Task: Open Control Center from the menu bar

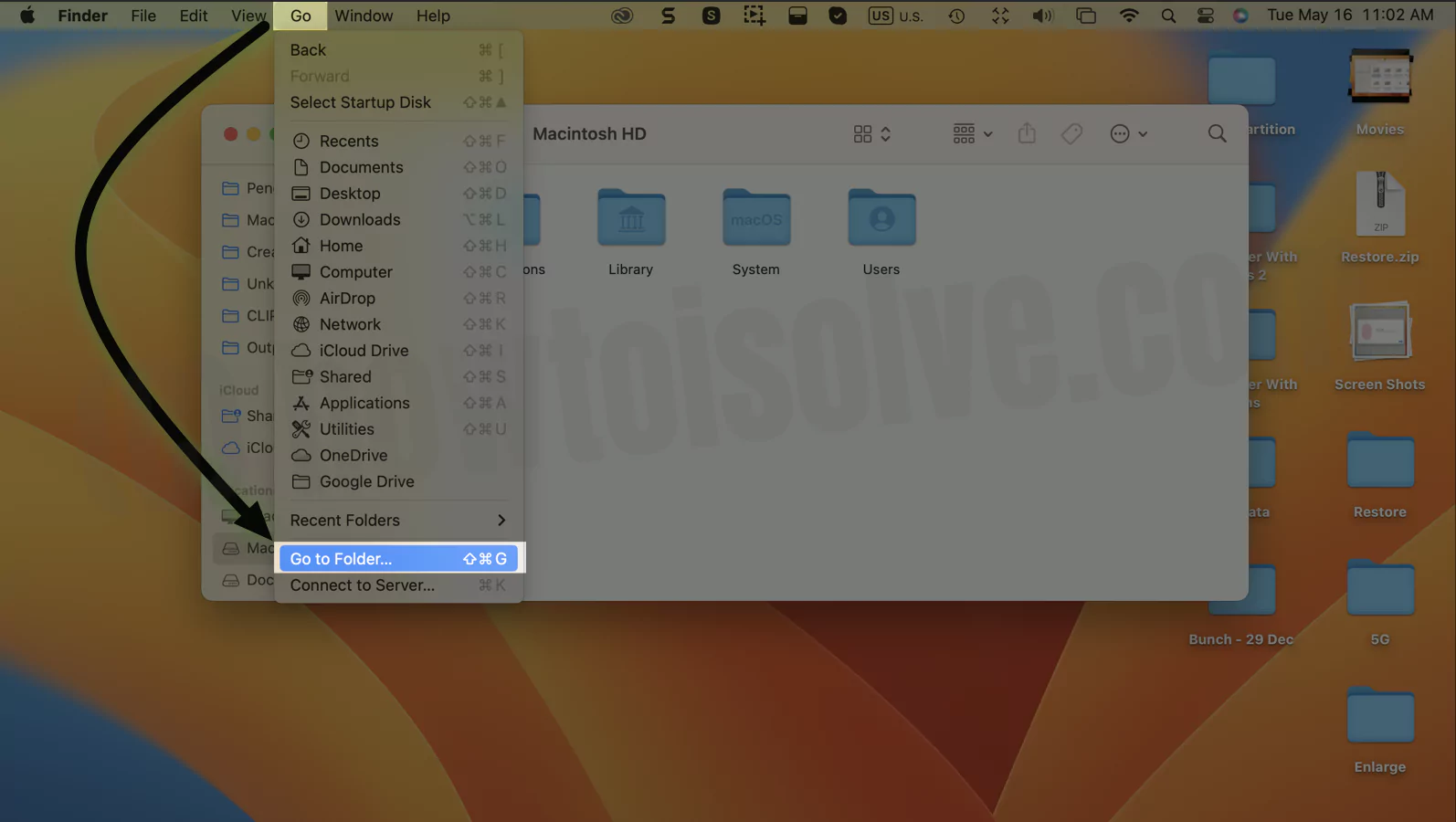Action: [1206, 16]
